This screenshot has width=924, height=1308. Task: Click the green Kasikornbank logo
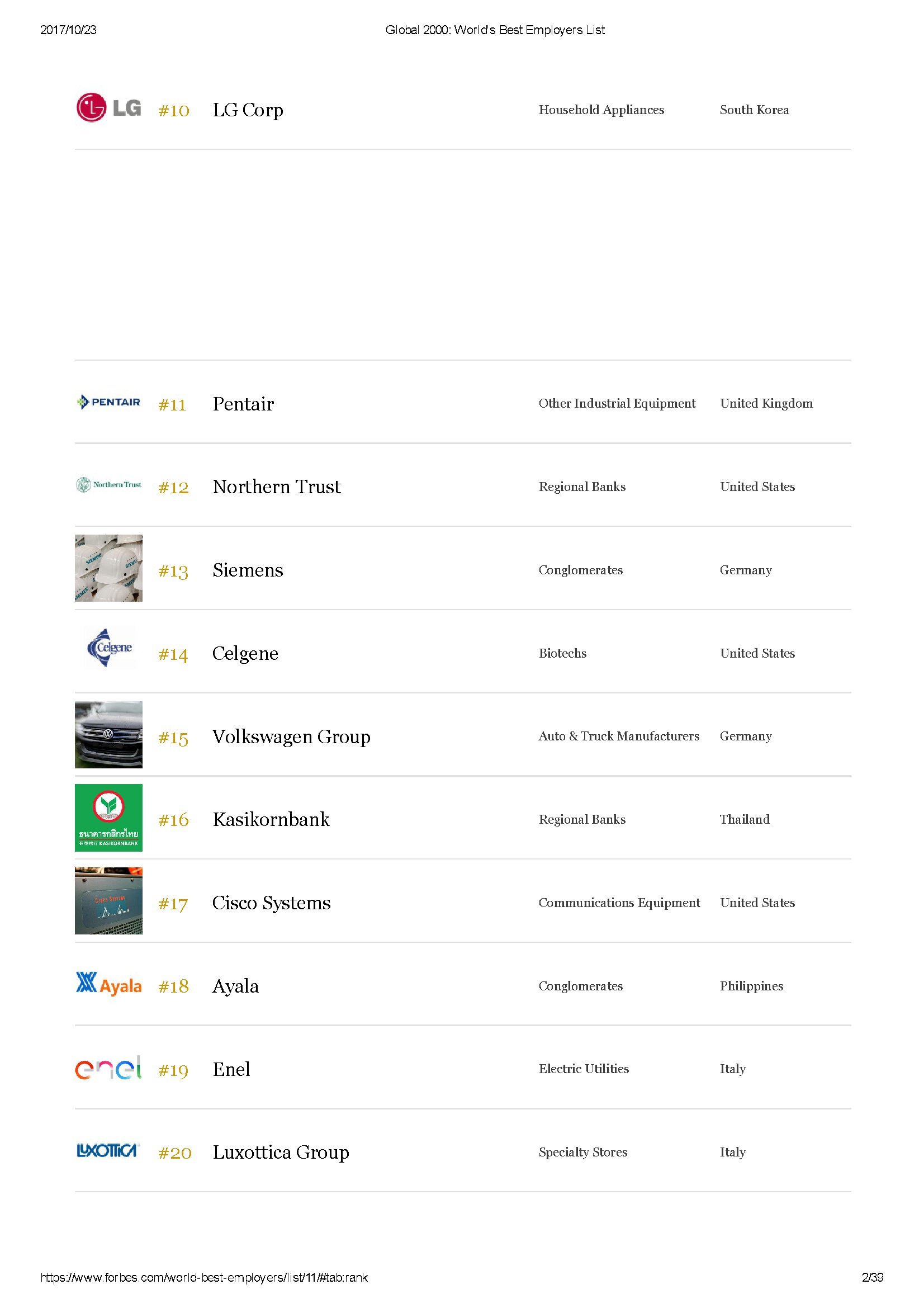(109, 818)
